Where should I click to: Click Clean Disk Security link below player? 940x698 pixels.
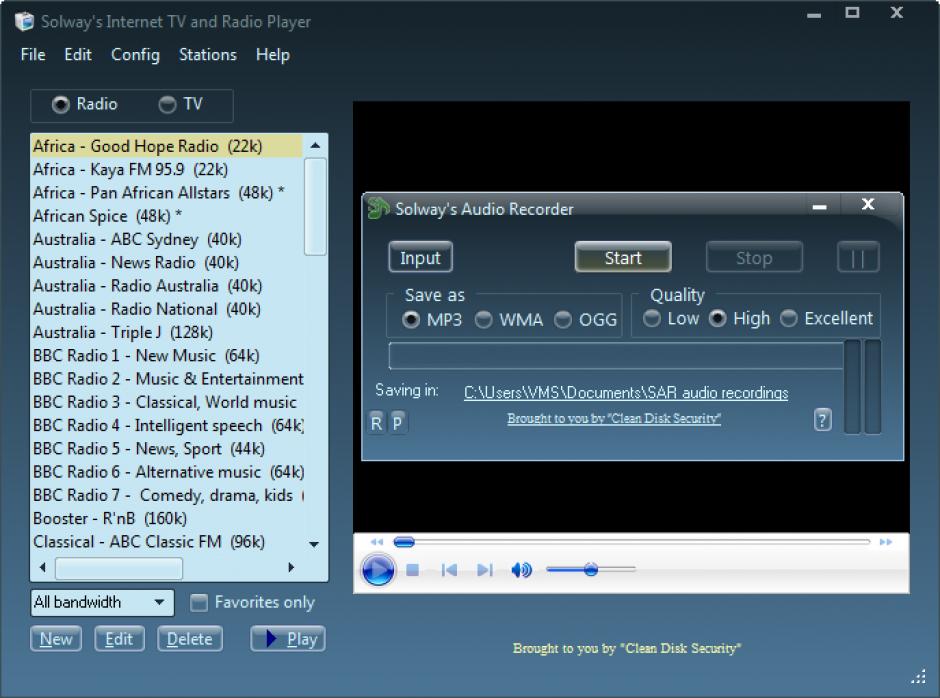626,648
